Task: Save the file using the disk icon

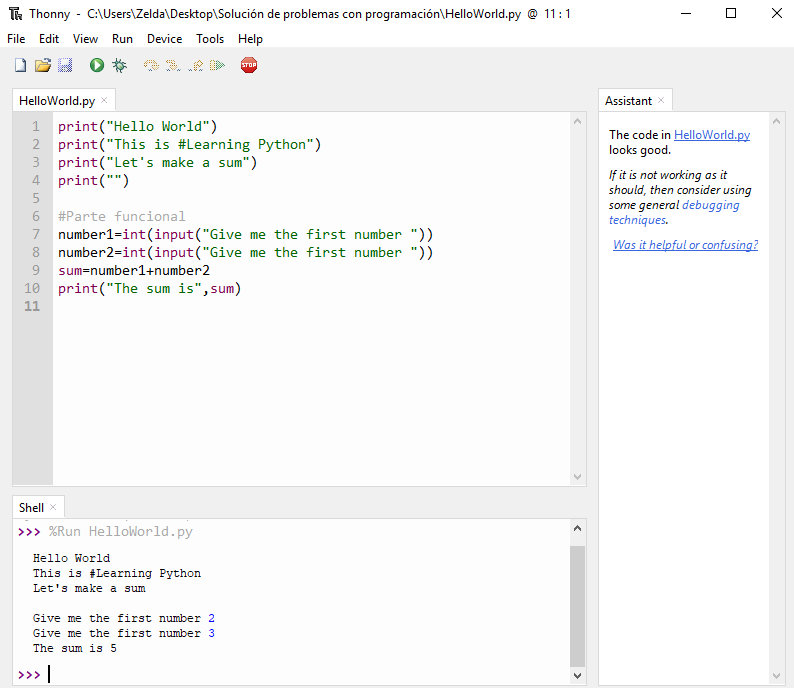Action: tap(64, 65)
